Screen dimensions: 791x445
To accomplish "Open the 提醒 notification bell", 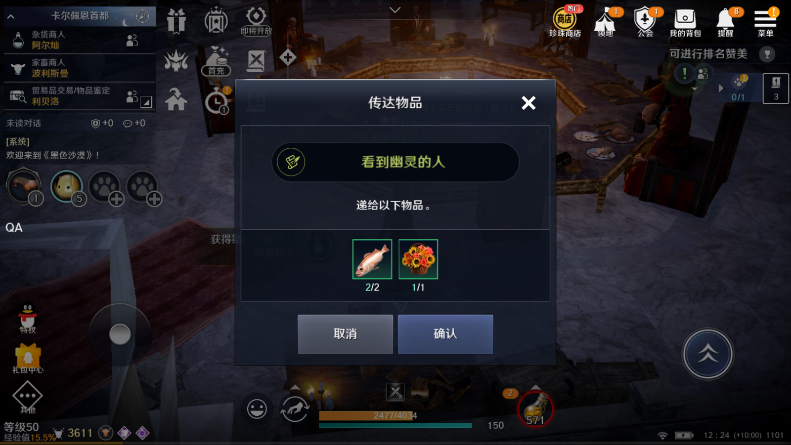I will click(x=726, y=22).
